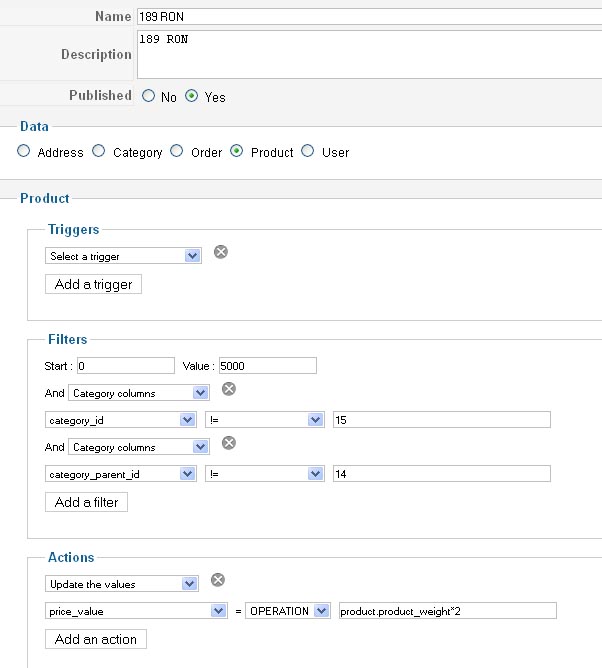
Task: Delete the first Category columns filter
Action: pyautogui.click(x=228, y=389)
